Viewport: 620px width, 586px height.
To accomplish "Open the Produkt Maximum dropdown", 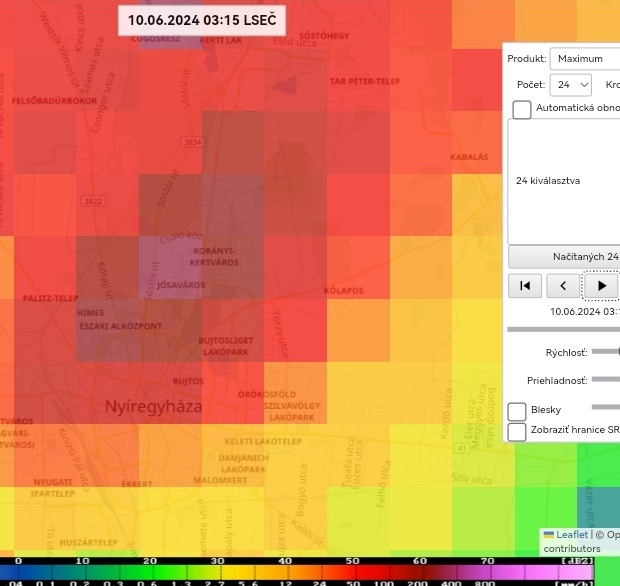I will [x=585, y=58].
